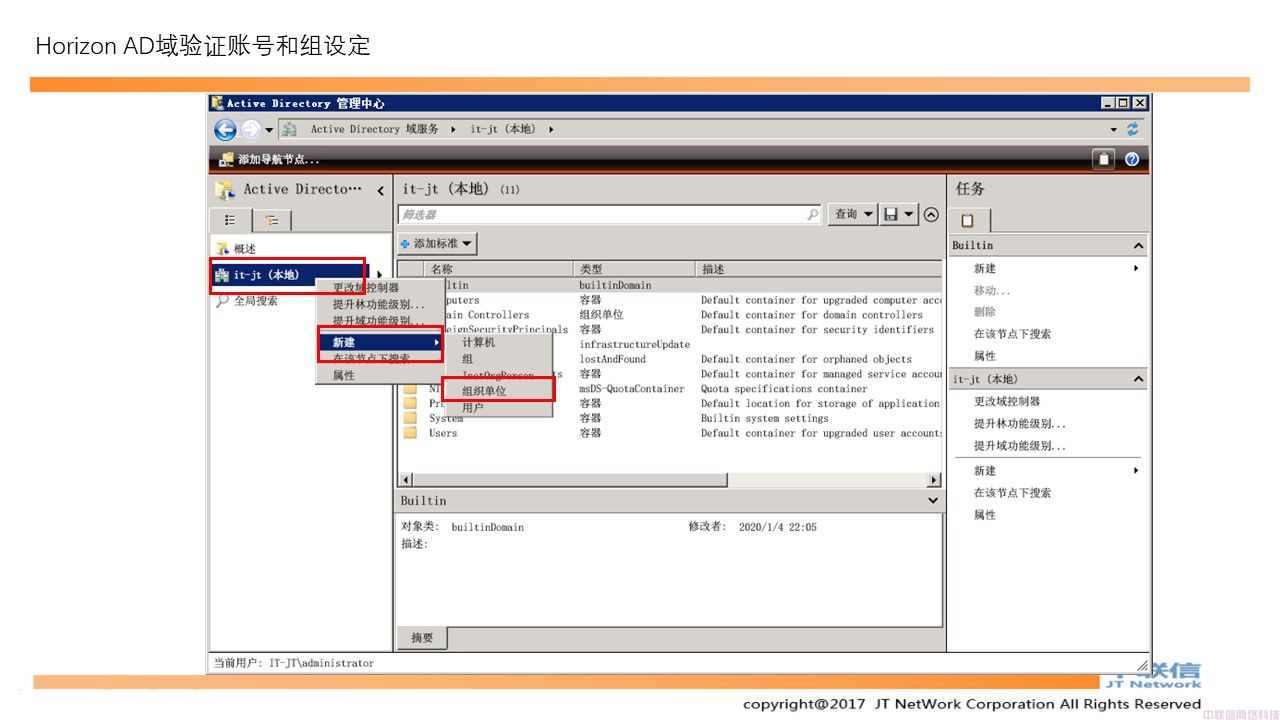This screenshot has height=720, width=1280.
Task: Select the builtinDomain row
Action: tap(669, 285)
